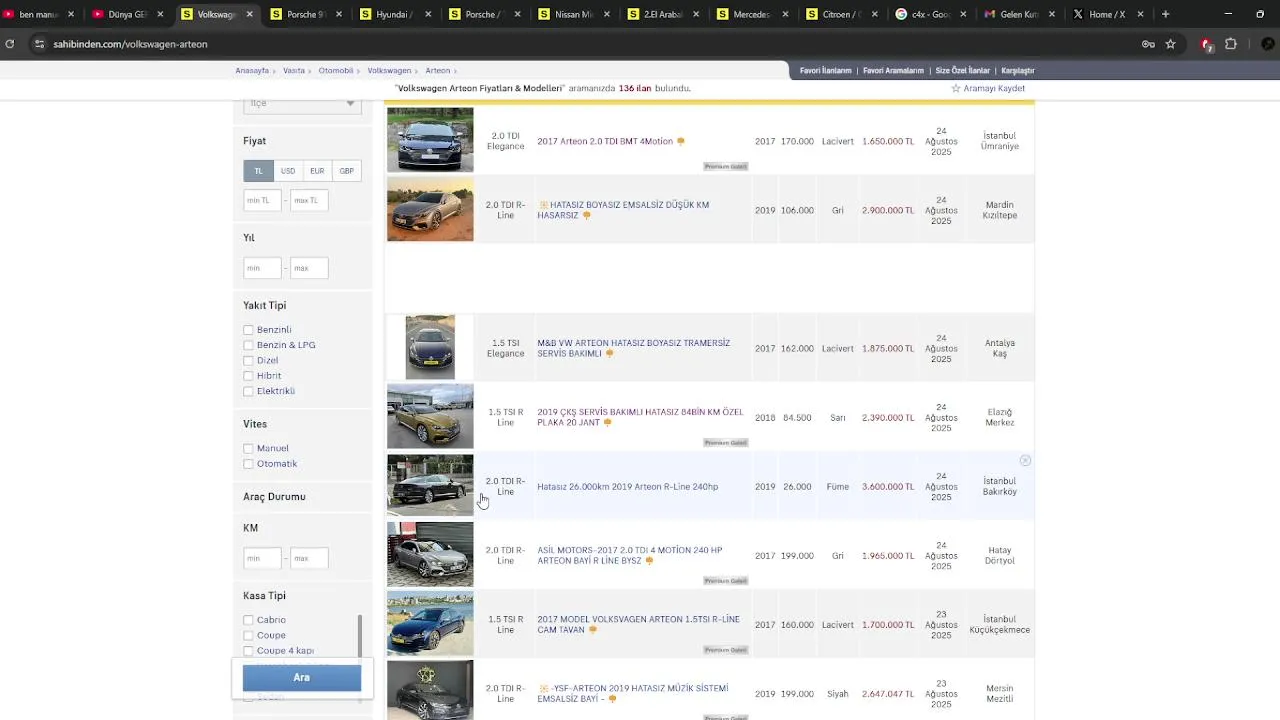Image resolution: width=1280 pixels, height=720 pixels.
Task: Go to Otomobil breadcrumb
Action: pyautogui.click(x=336, y=71)
